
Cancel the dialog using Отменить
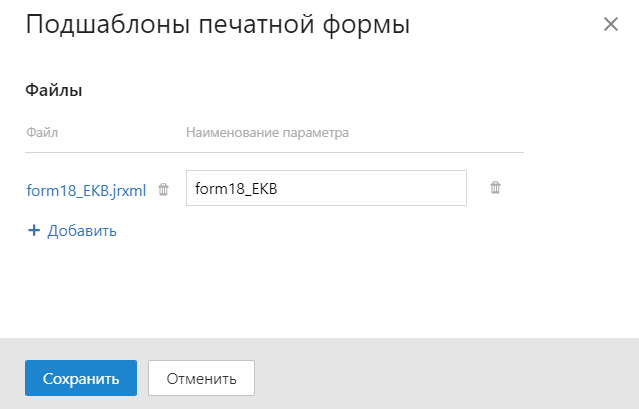(201, 378)
